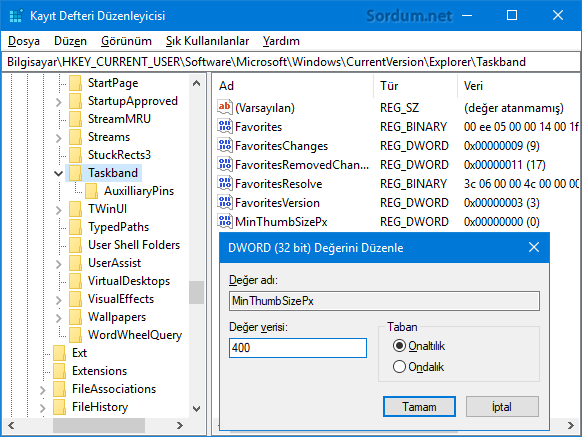Click the tree panel scroll left arrow
The height and width of the screenshot is (437, 582).
[11, 425]
